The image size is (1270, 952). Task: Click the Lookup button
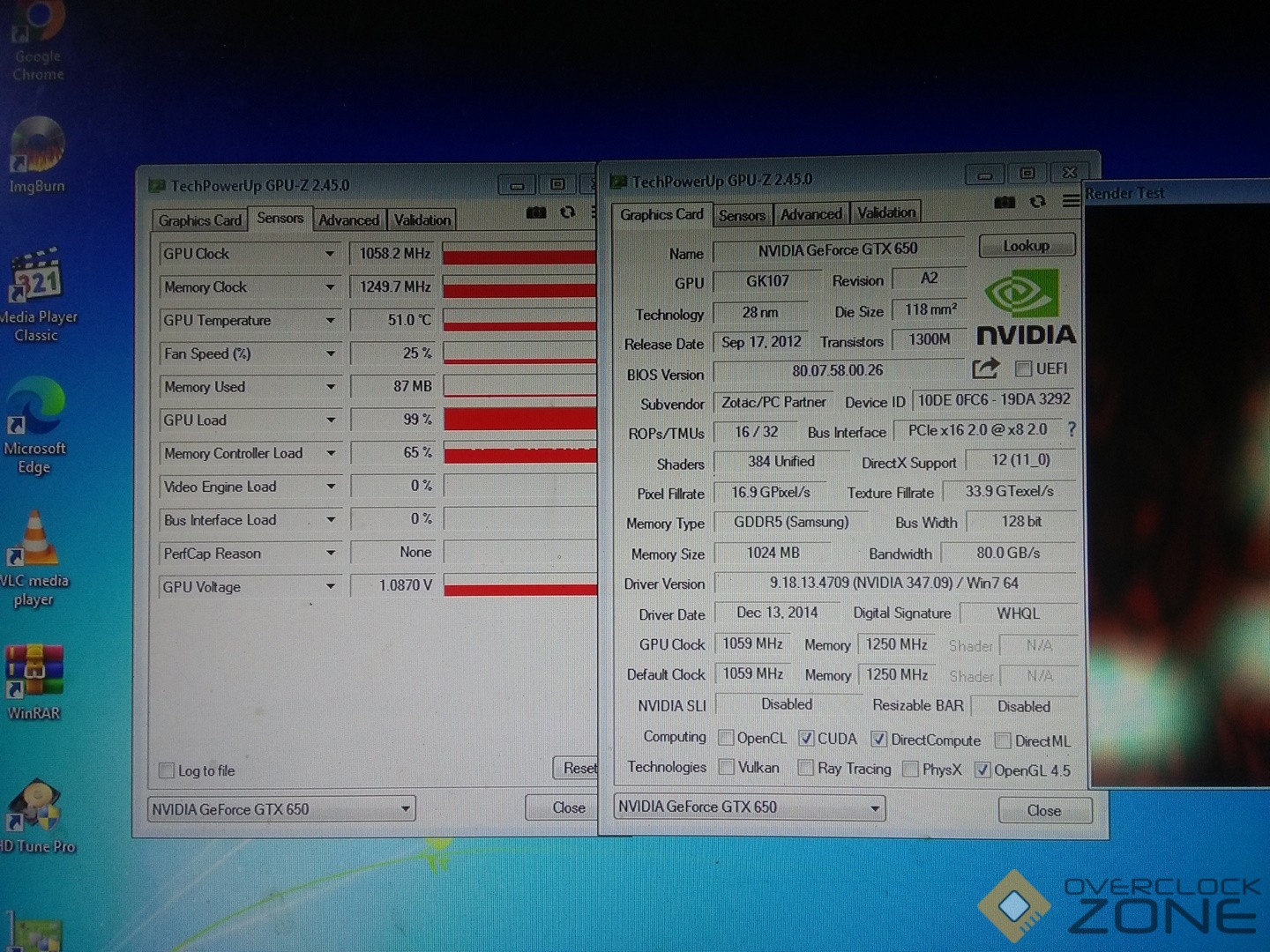click(1027, 246)
